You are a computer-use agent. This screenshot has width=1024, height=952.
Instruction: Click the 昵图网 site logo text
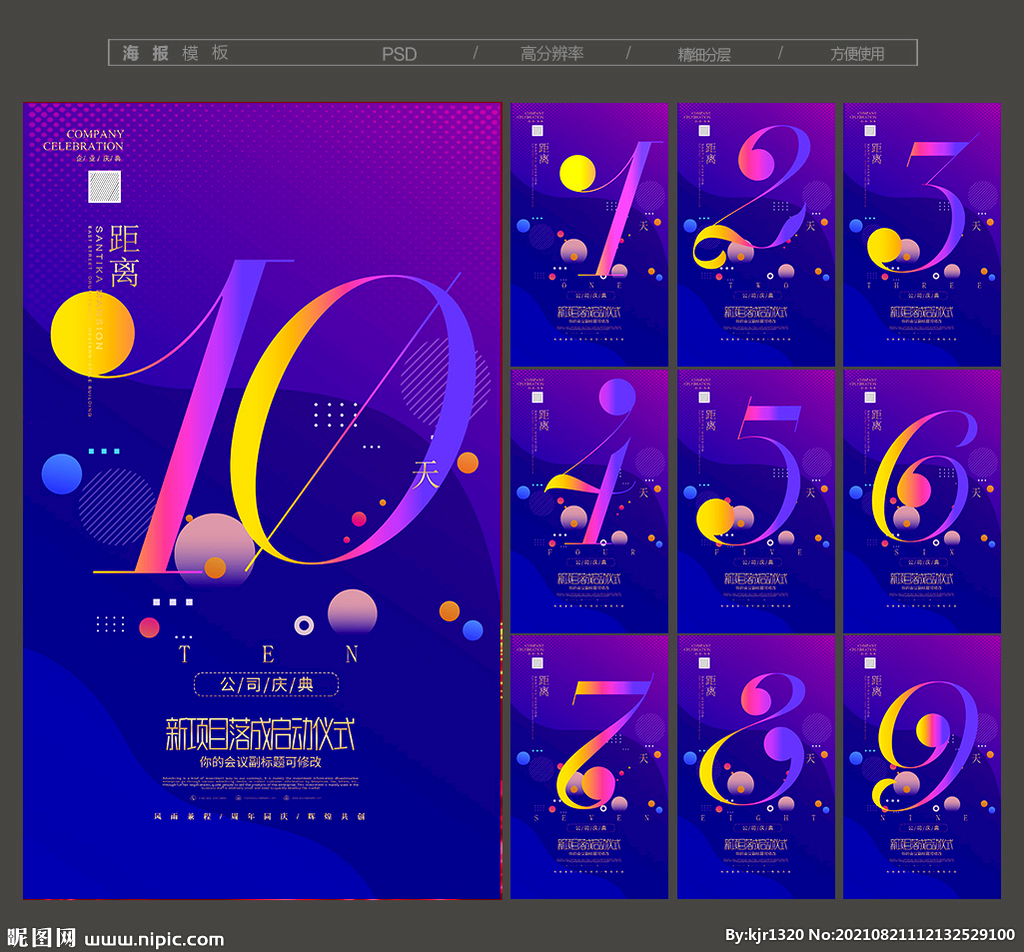[41, 938]
